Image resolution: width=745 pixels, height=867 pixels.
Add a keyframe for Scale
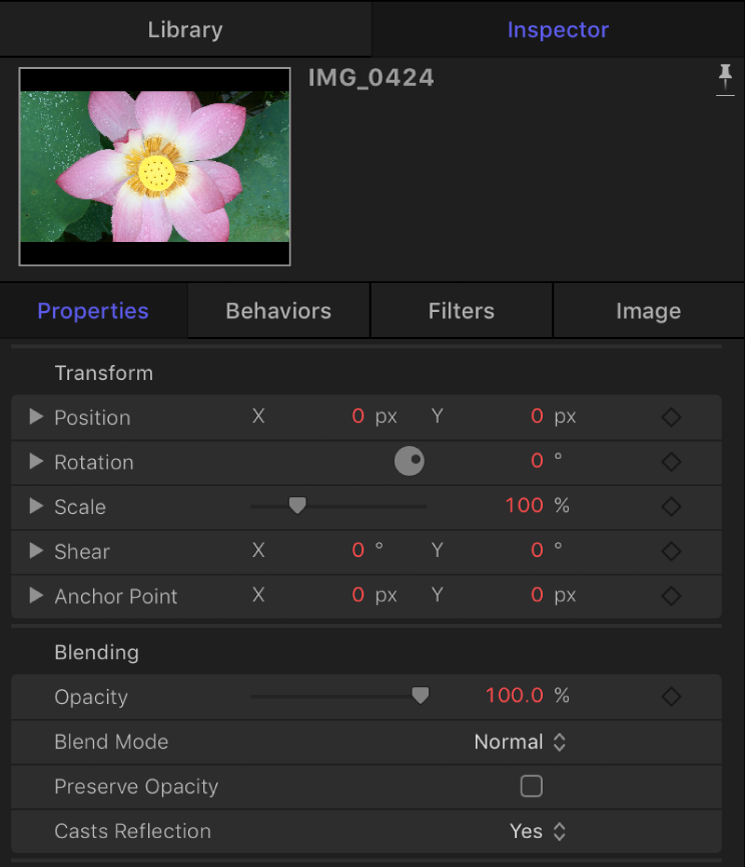[x=671, y=506]
